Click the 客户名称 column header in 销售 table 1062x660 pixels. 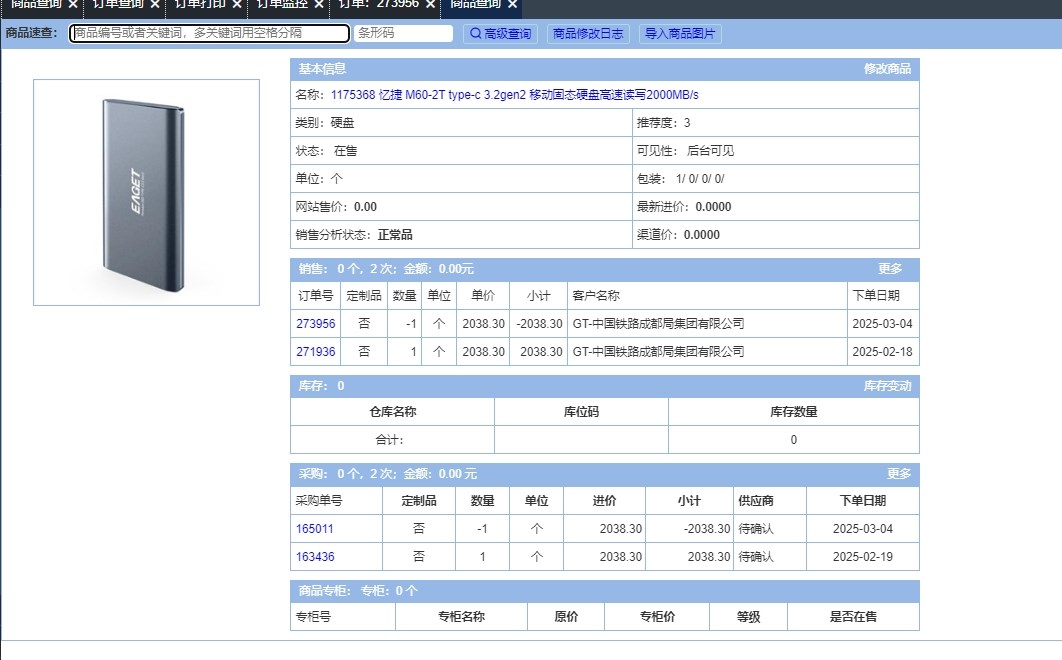pos(707,295)
